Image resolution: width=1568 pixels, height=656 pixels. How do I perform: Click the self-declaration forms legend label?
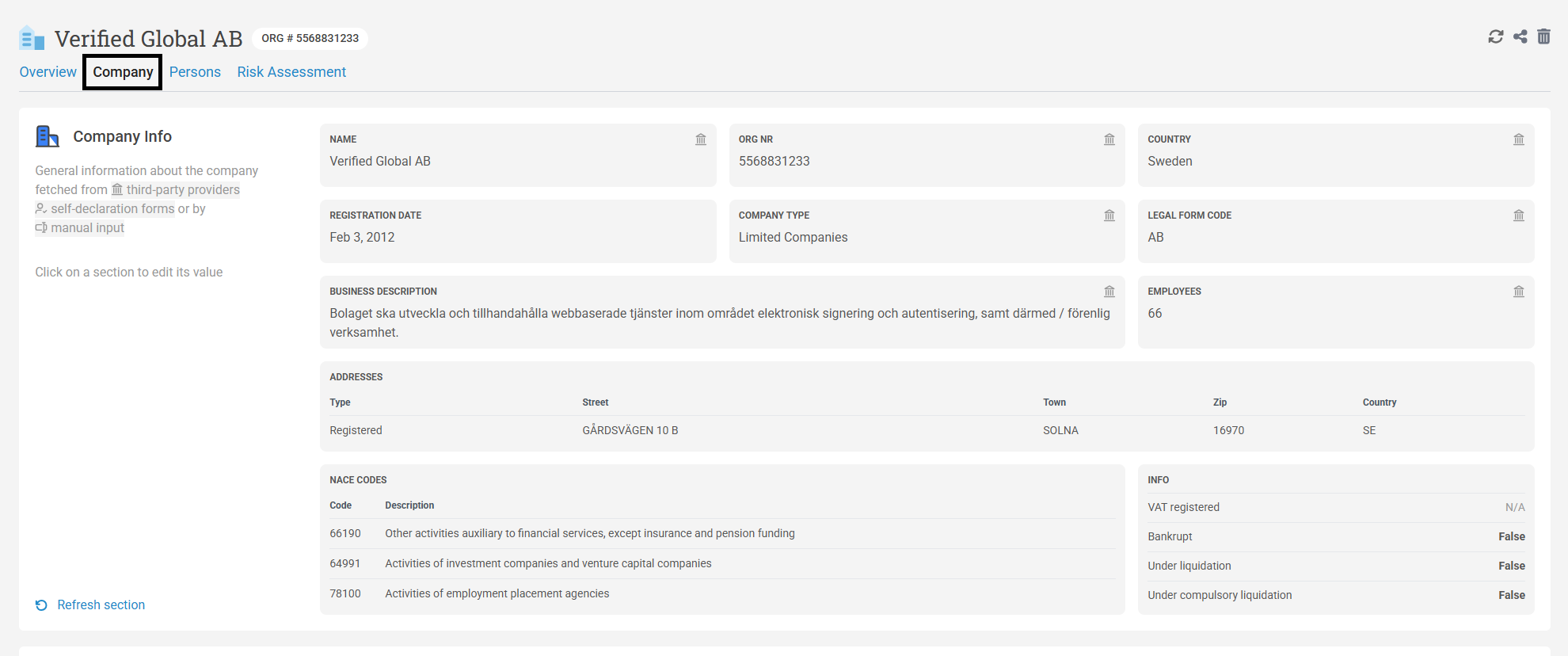pyautogui.click(x=112, y=208)
